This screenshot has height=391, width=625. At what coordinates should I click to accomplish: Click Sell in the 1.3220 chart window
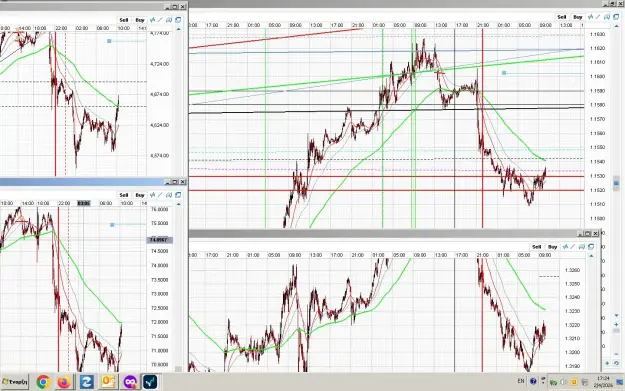[537, 247]
